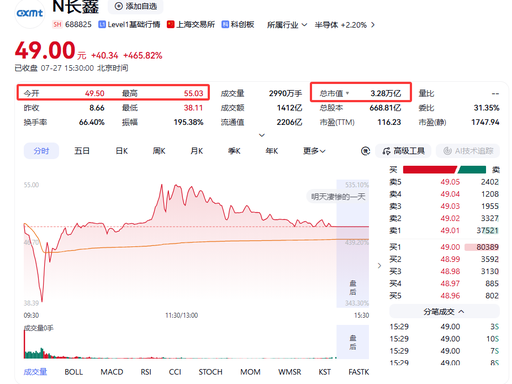Click the 最低 value 38.11
512x384 pixels.
point(193,108)
